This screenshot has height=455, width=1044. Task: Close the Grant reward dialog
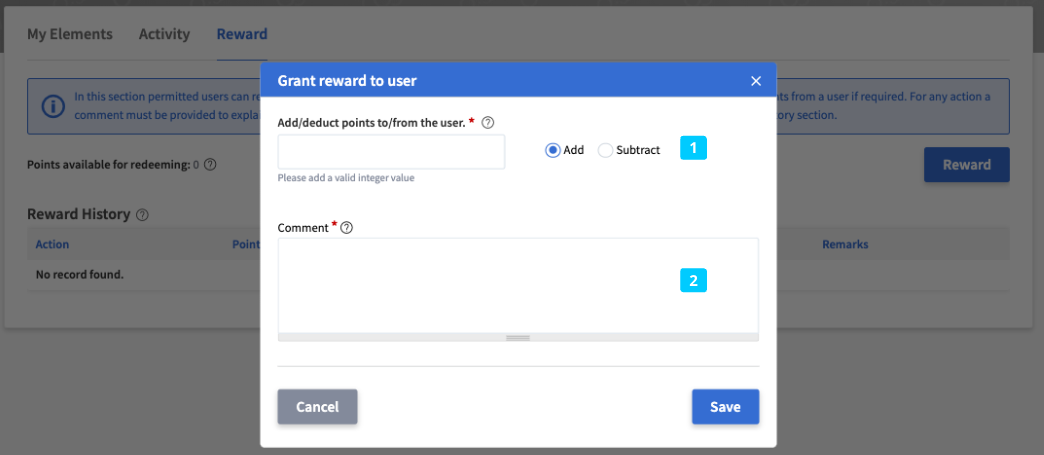point(756,81)
